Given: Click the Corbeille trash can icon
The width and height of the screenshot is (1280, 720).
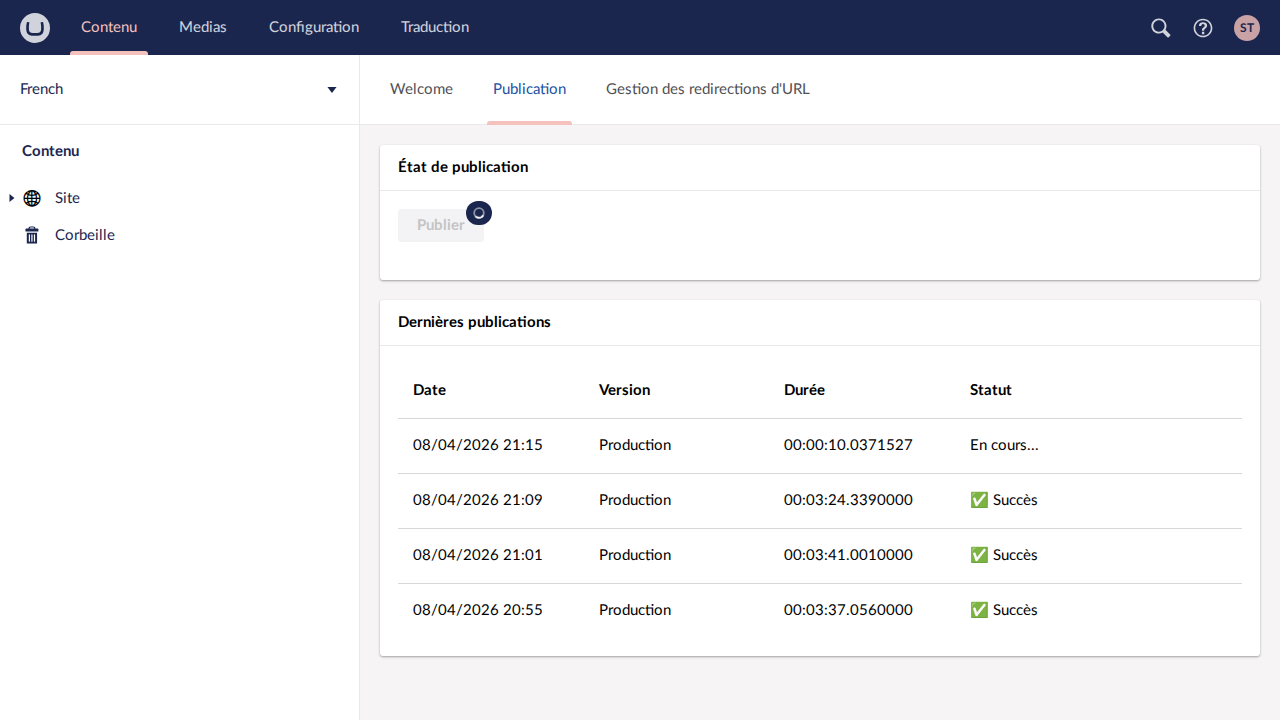Looking at the screenshot, I should [32, 235].
